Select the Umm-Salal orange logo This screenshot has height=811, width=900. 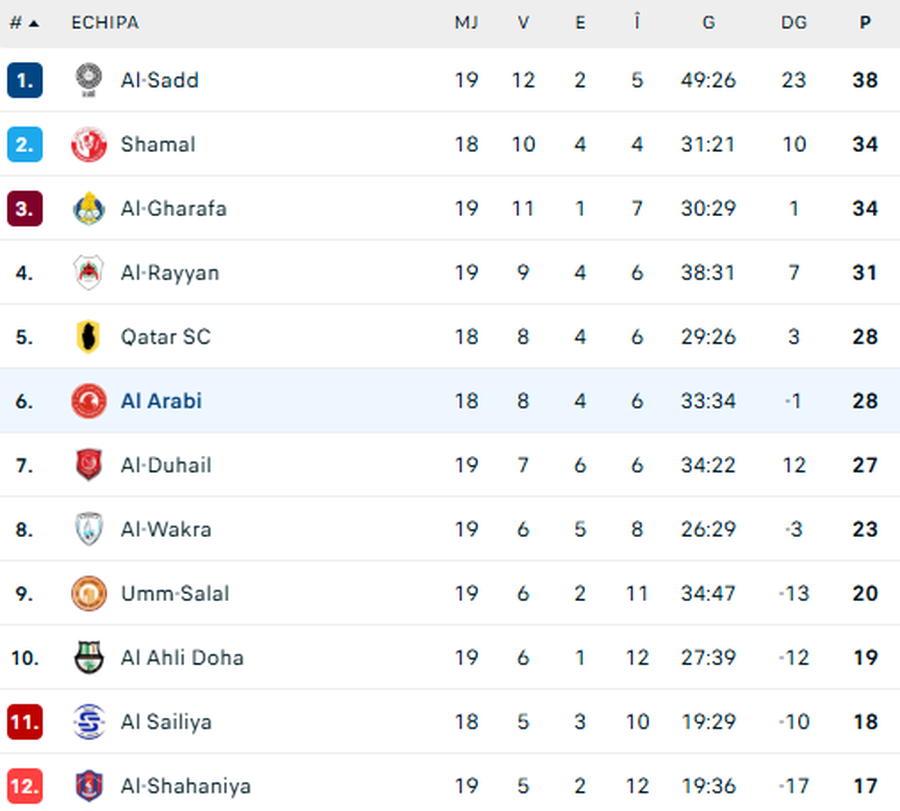point(89,593)
